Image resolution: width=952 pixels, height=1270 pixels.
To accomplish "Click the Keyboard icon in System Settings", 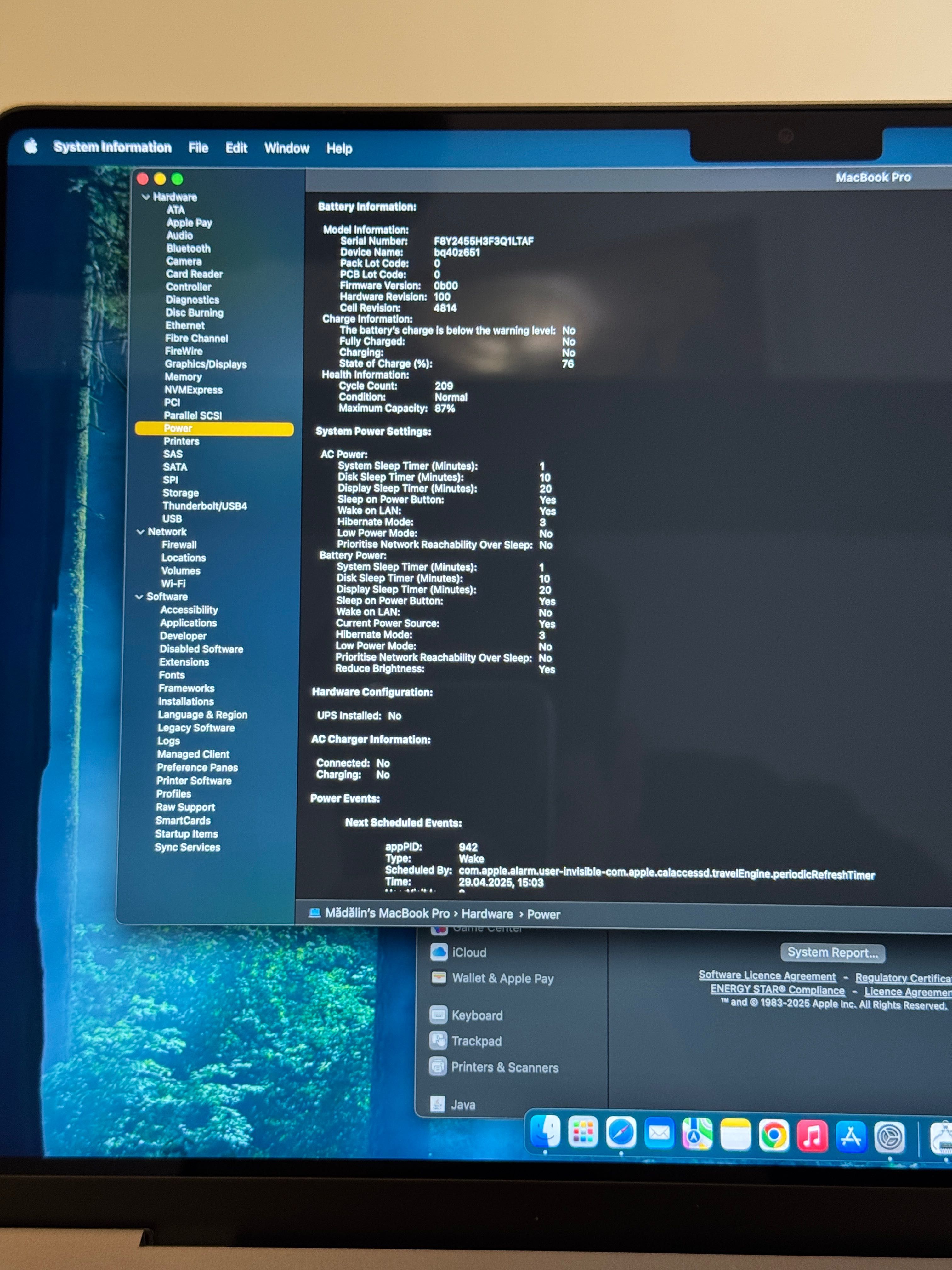I will tap(439, 1015).
